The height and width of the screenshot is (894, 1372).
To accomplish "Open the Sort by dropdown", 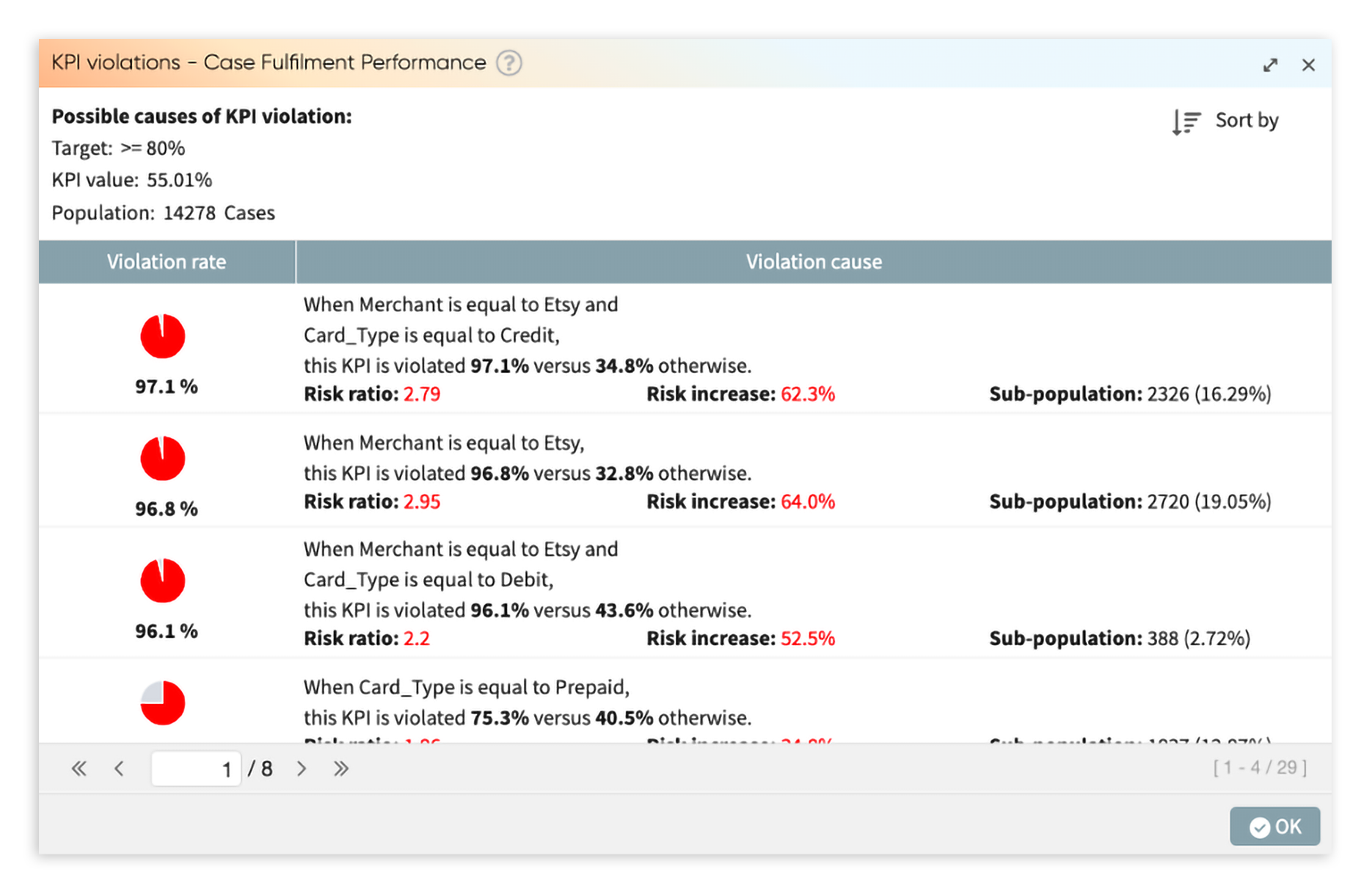I will tap(1246, 121).
